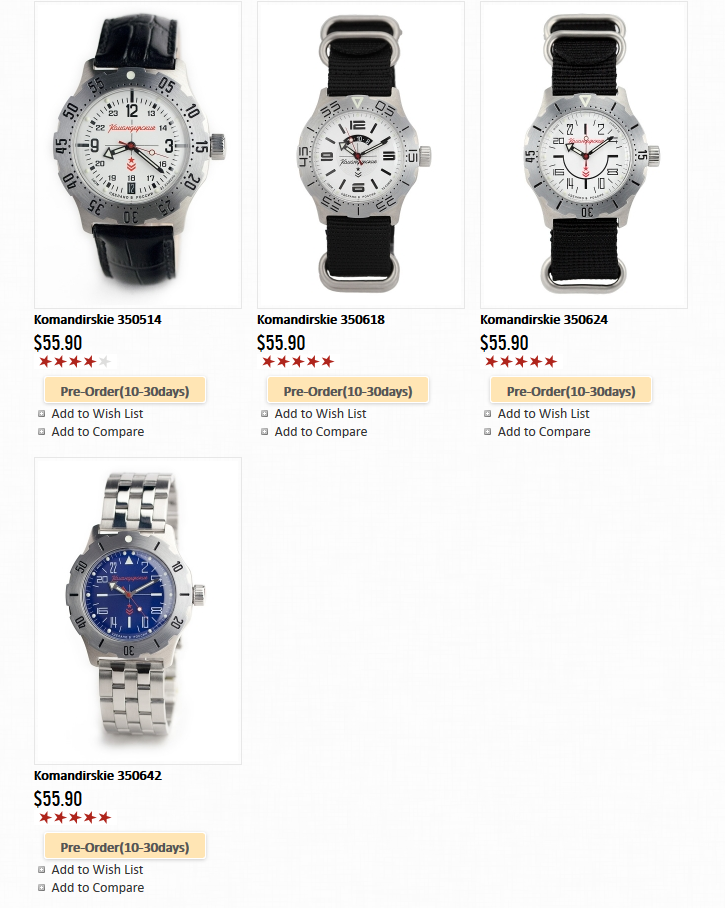The width and height of the screenshot is (725, 908).
Task: Click the star rating of Komandirskie 350618
Action: pos(298,362)
